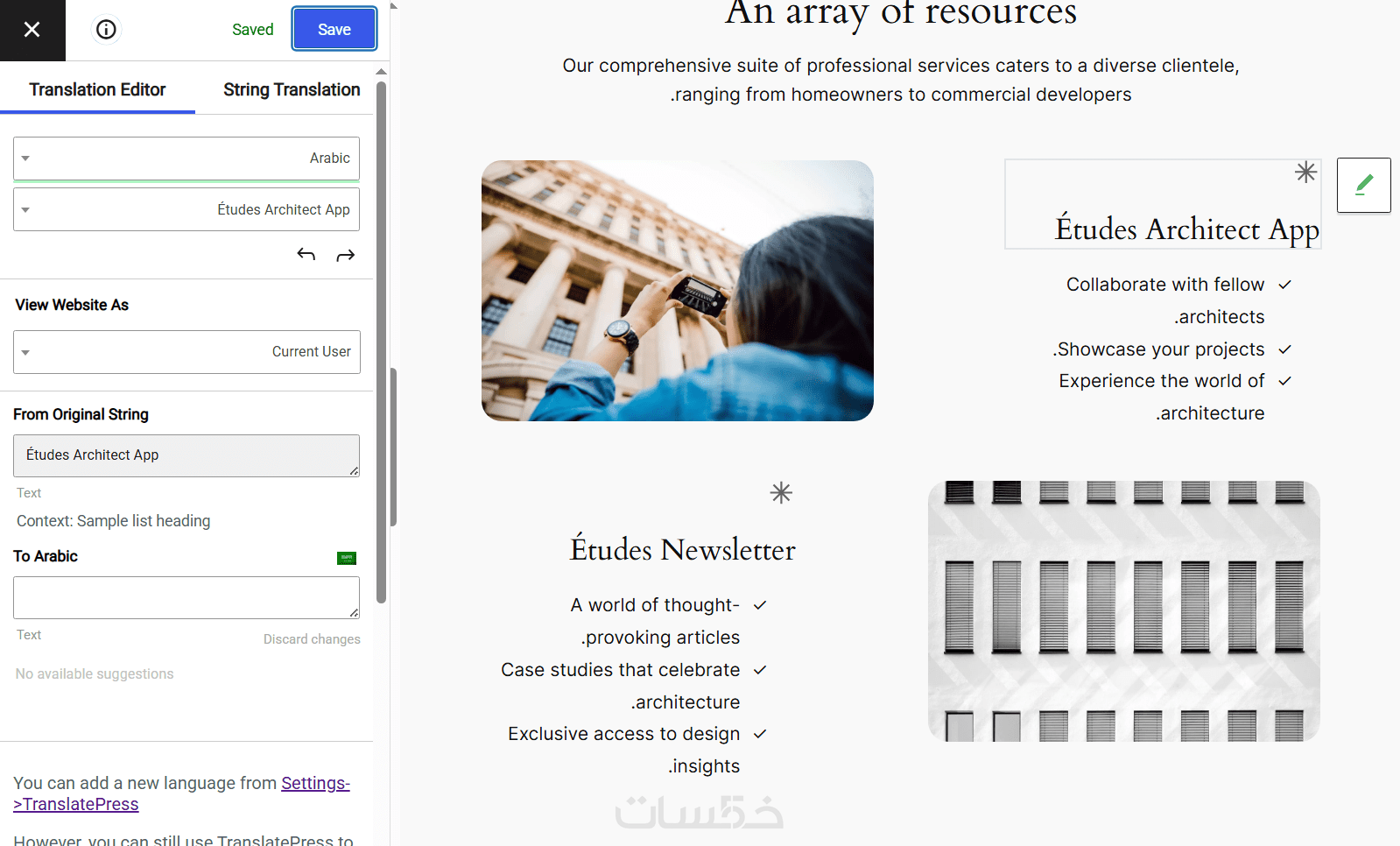The height and width of the screenshot is (846, 1400).
Task: Click the asterisk icon above Études Architect App
Action: pos(1306,172)
